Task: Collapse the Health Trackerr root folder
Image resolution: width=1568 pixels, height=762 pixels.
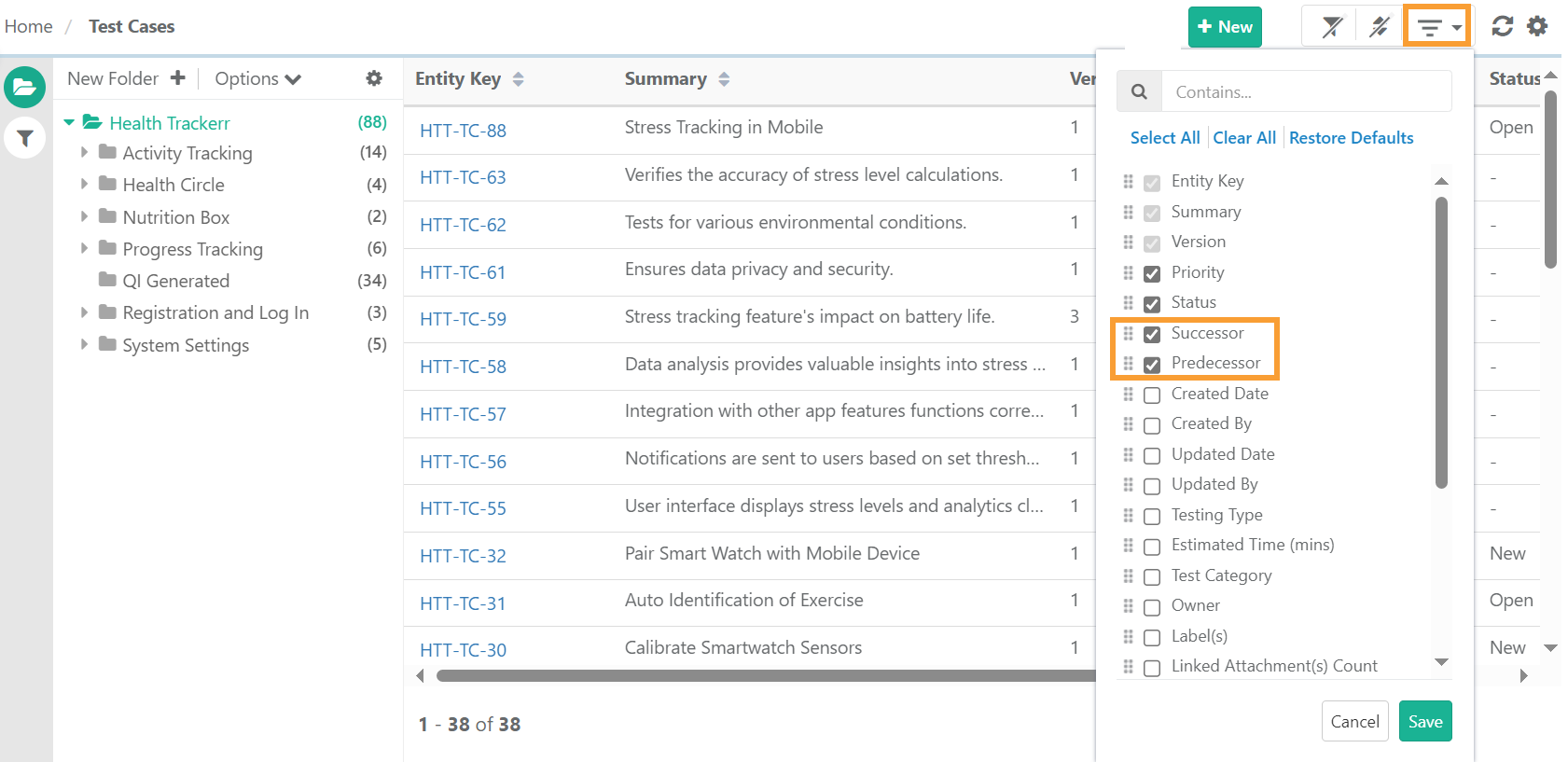Action: tap(69, 122)
